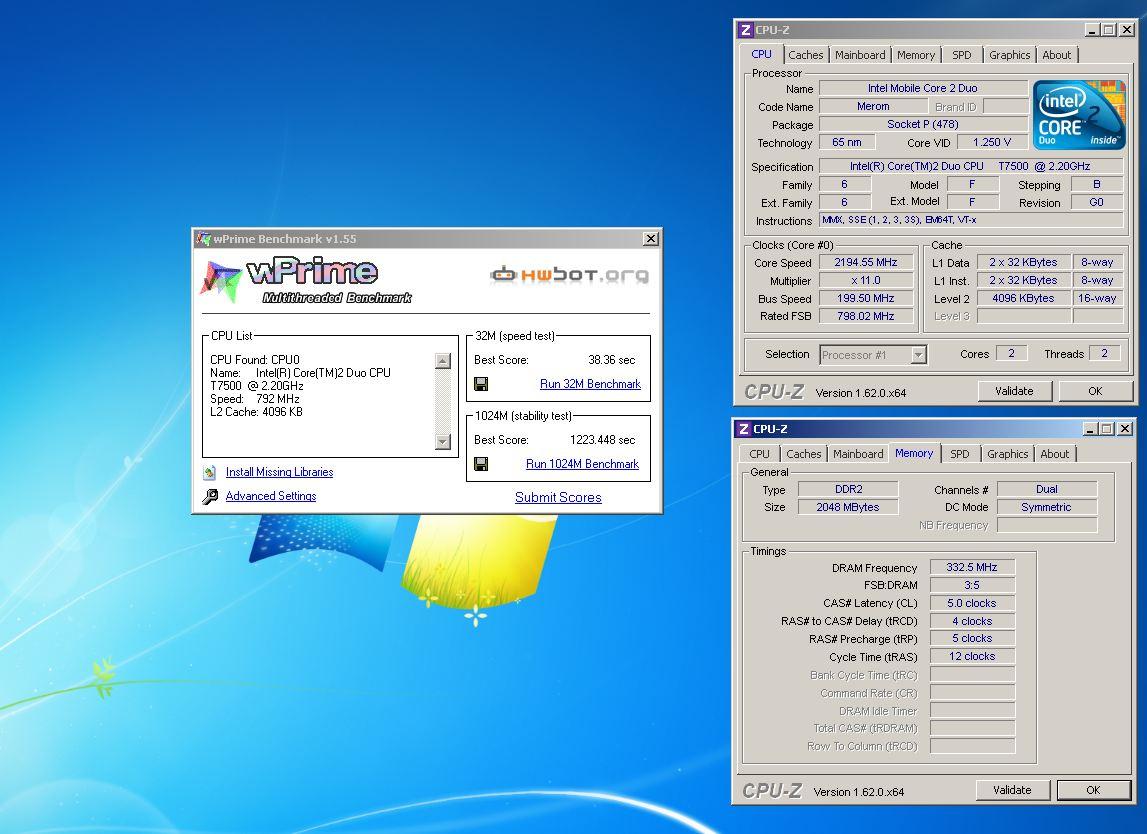Switch to Caches tab in lower CPU-Z window
Screen dimensions: 1147x834
click(x=804, y=454)
